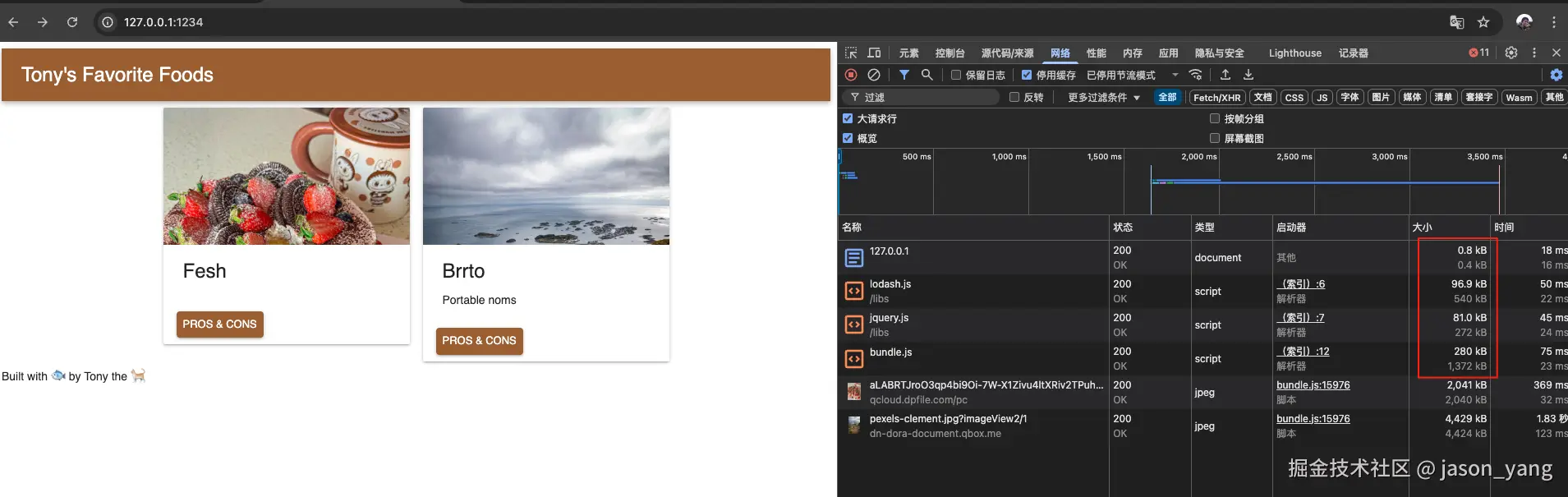Viewport: 1568px width, 497px height.
Task: Open network settings blue gear
Action: (x=1556, y=75)
